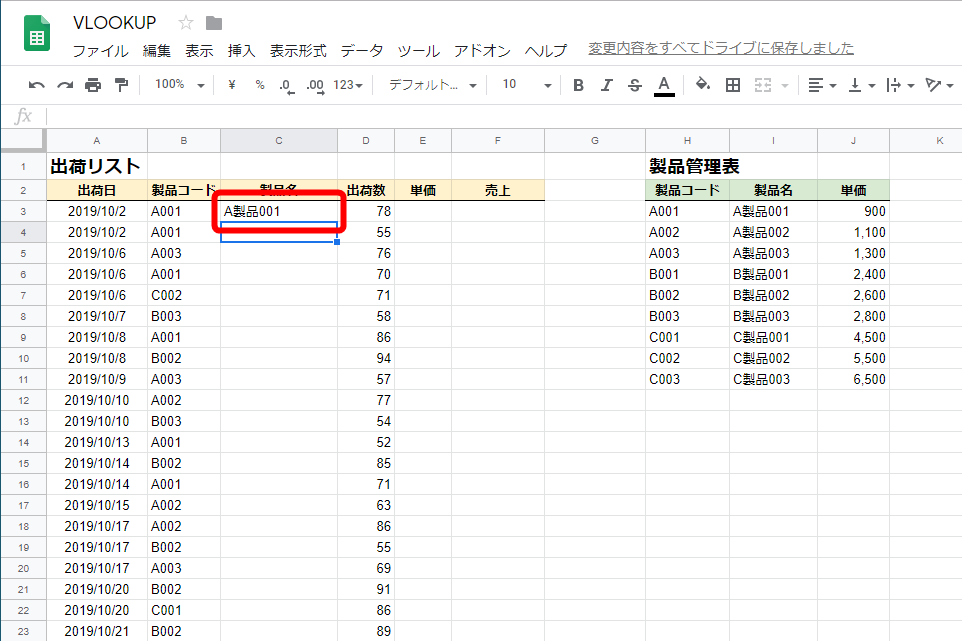Select the Paint format roller icon
Screen dimensions: 962x641
(121, 85)
